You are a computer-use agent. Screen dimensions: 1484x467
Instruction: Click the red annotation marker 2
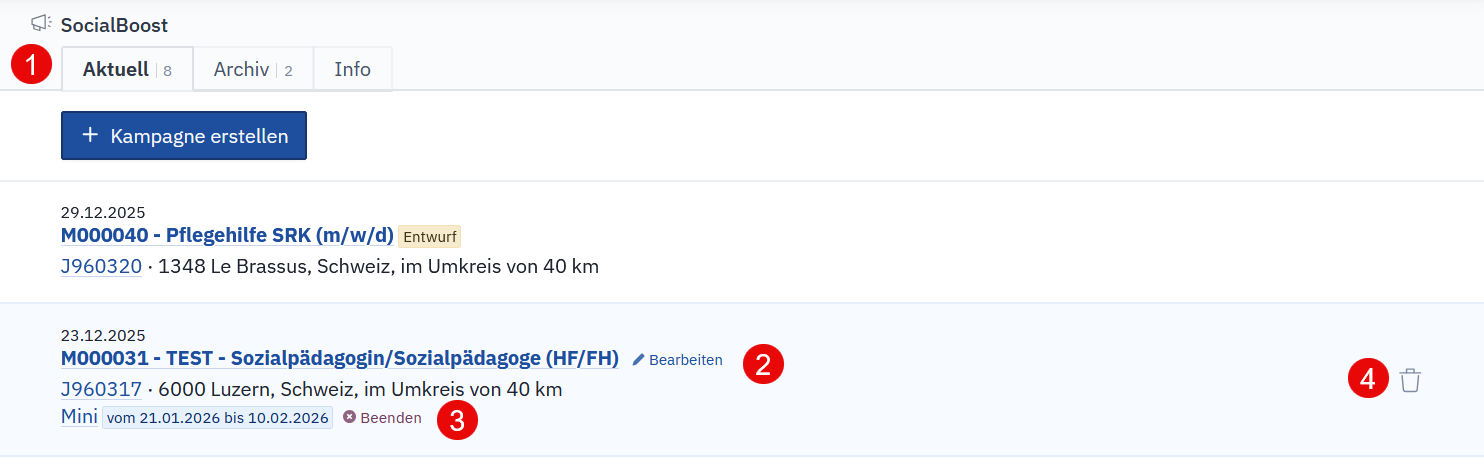(x=763, y=364)
